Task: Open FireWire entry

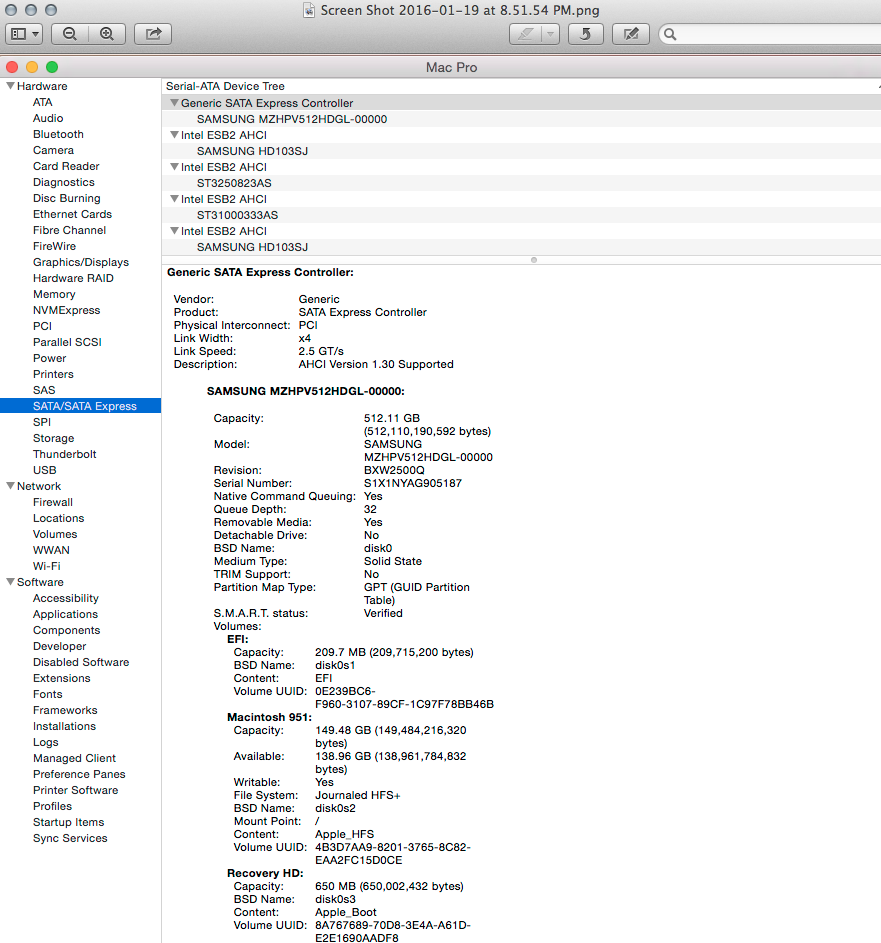Action: (x=55, y=246)
